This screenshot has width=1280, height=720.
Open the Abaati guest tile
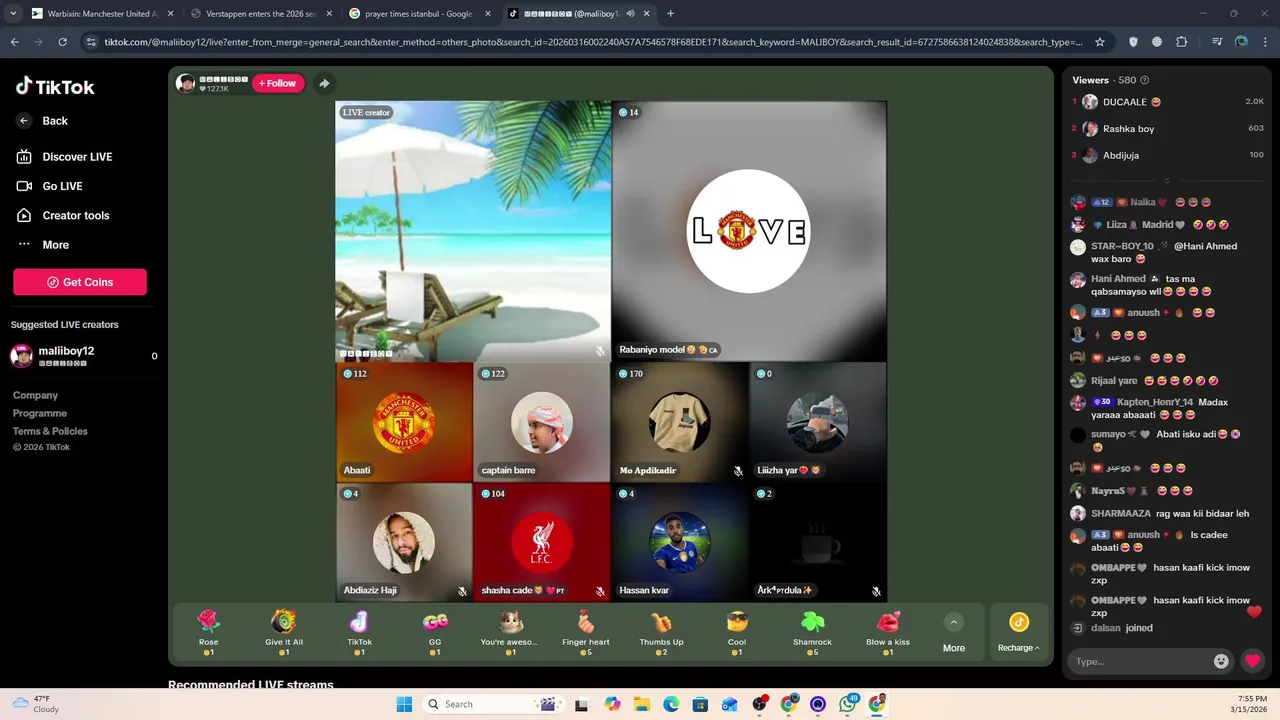pyautogui.click(x=404, y=422)
